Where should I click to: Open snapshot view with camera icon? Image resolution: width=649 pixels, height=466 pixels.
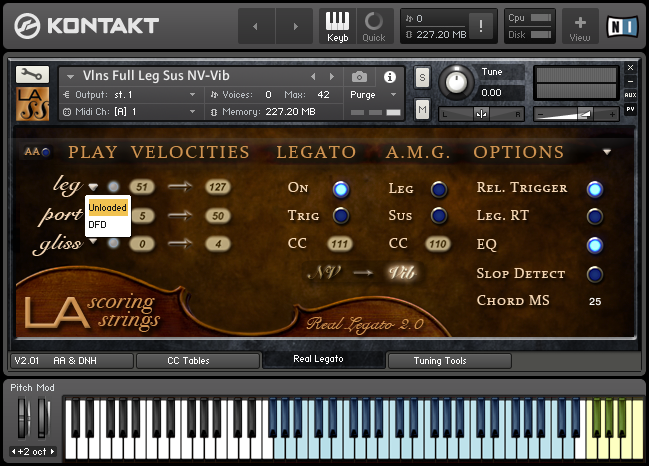(359, 77)
